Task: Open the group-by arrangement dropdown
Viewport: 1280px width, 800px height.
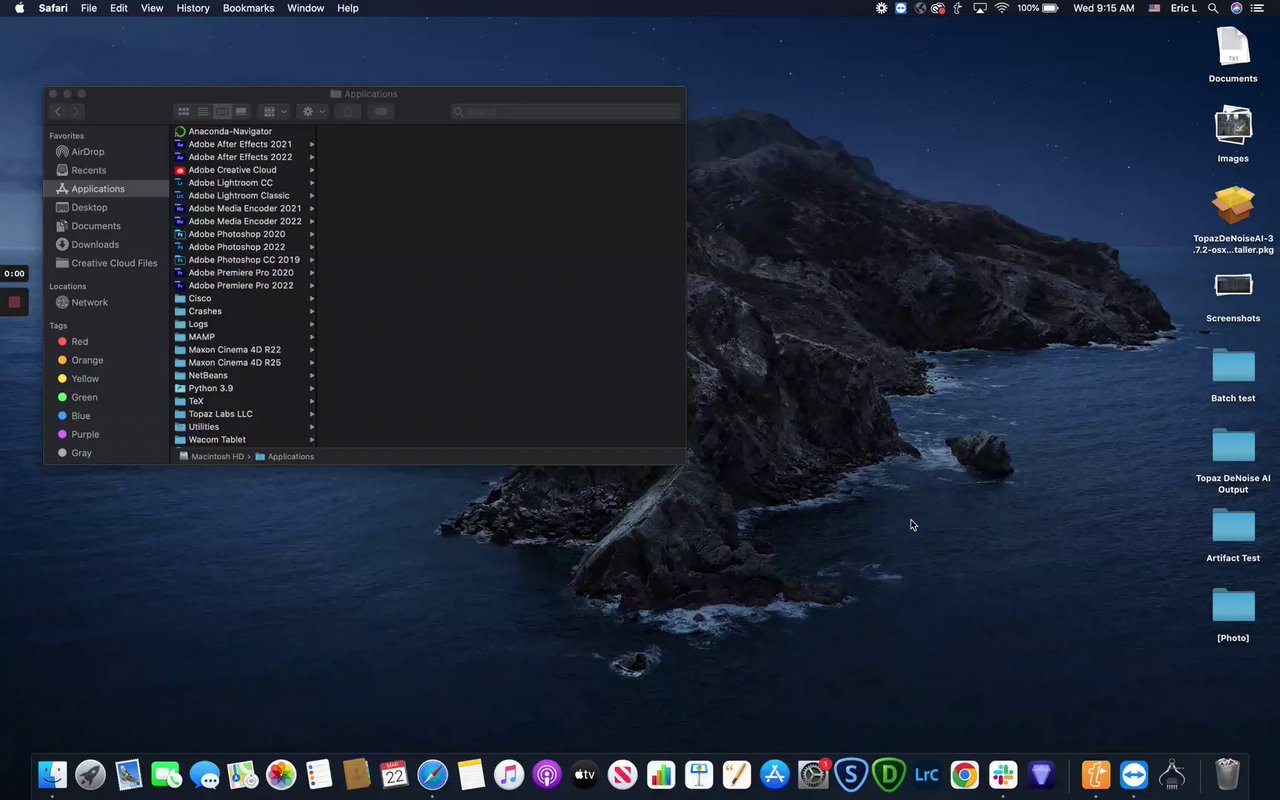Action: [x=273, y=112]
